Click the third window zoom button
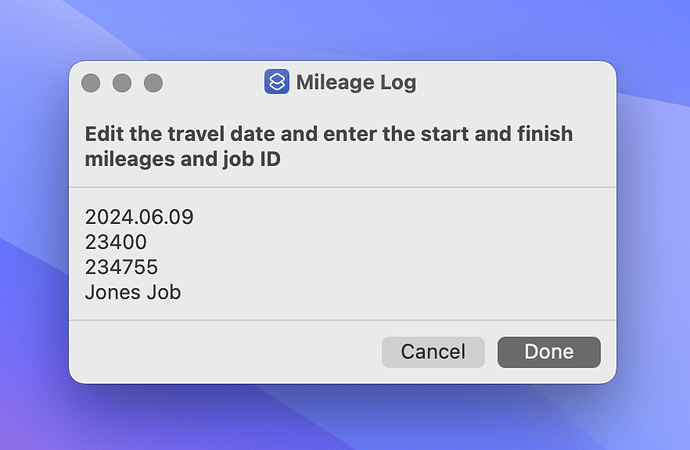690x450 pixels. click(153, 83)
